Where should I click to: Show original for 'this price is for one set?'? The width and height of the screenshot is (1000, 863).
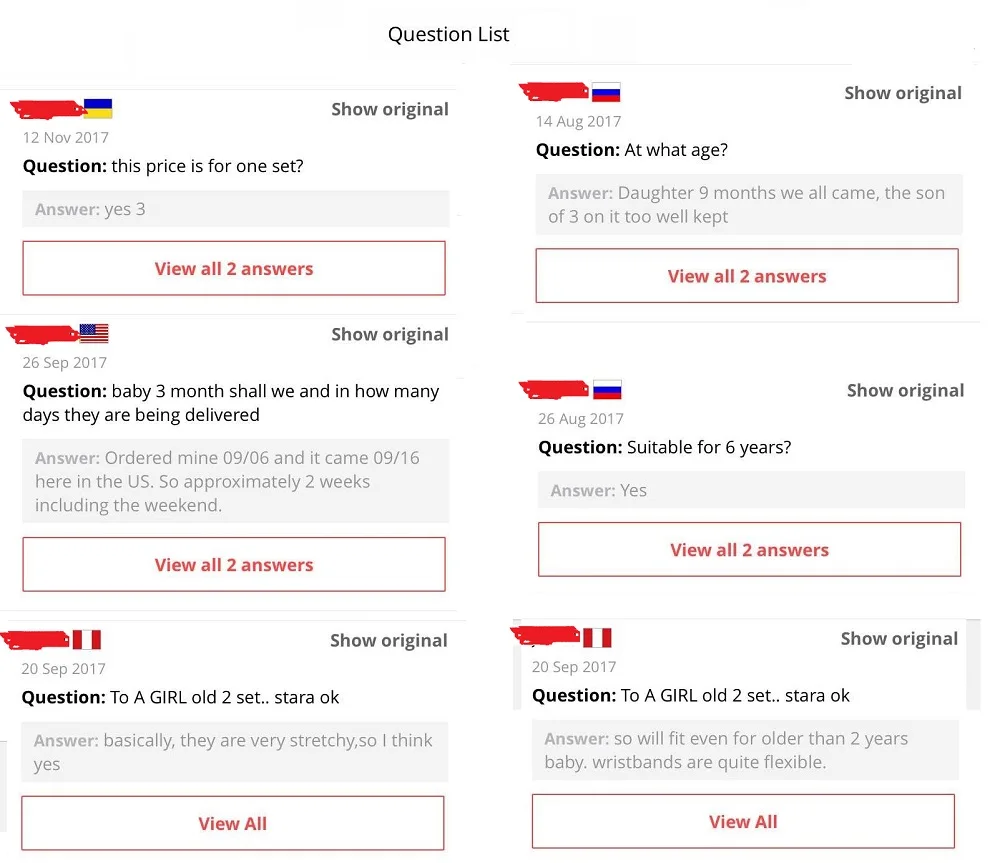(390, 109)
